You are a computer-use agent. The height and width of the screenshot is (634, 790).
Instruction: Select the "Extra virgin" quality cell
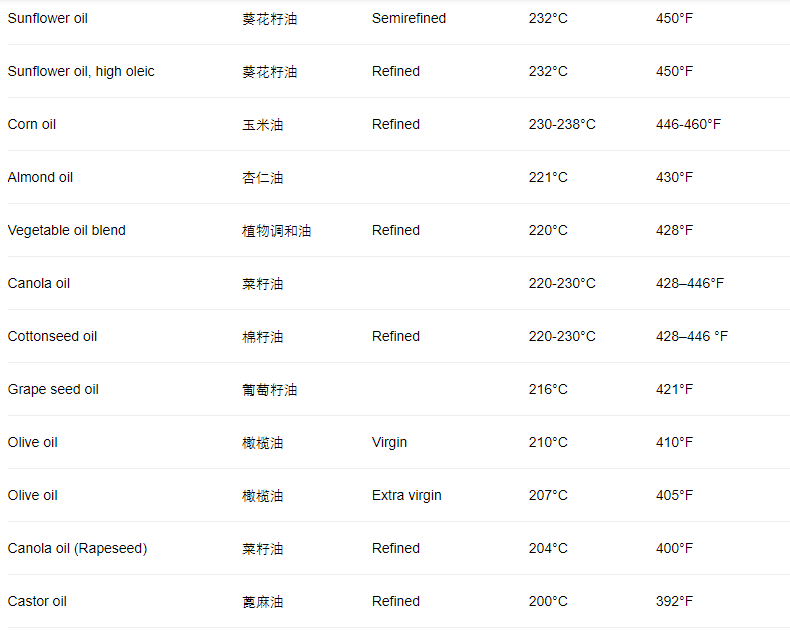coord(406,495)
